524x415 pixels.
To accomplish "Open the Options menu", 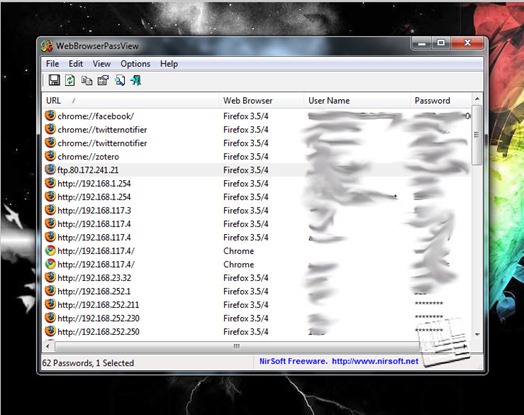I will (135, 64).
